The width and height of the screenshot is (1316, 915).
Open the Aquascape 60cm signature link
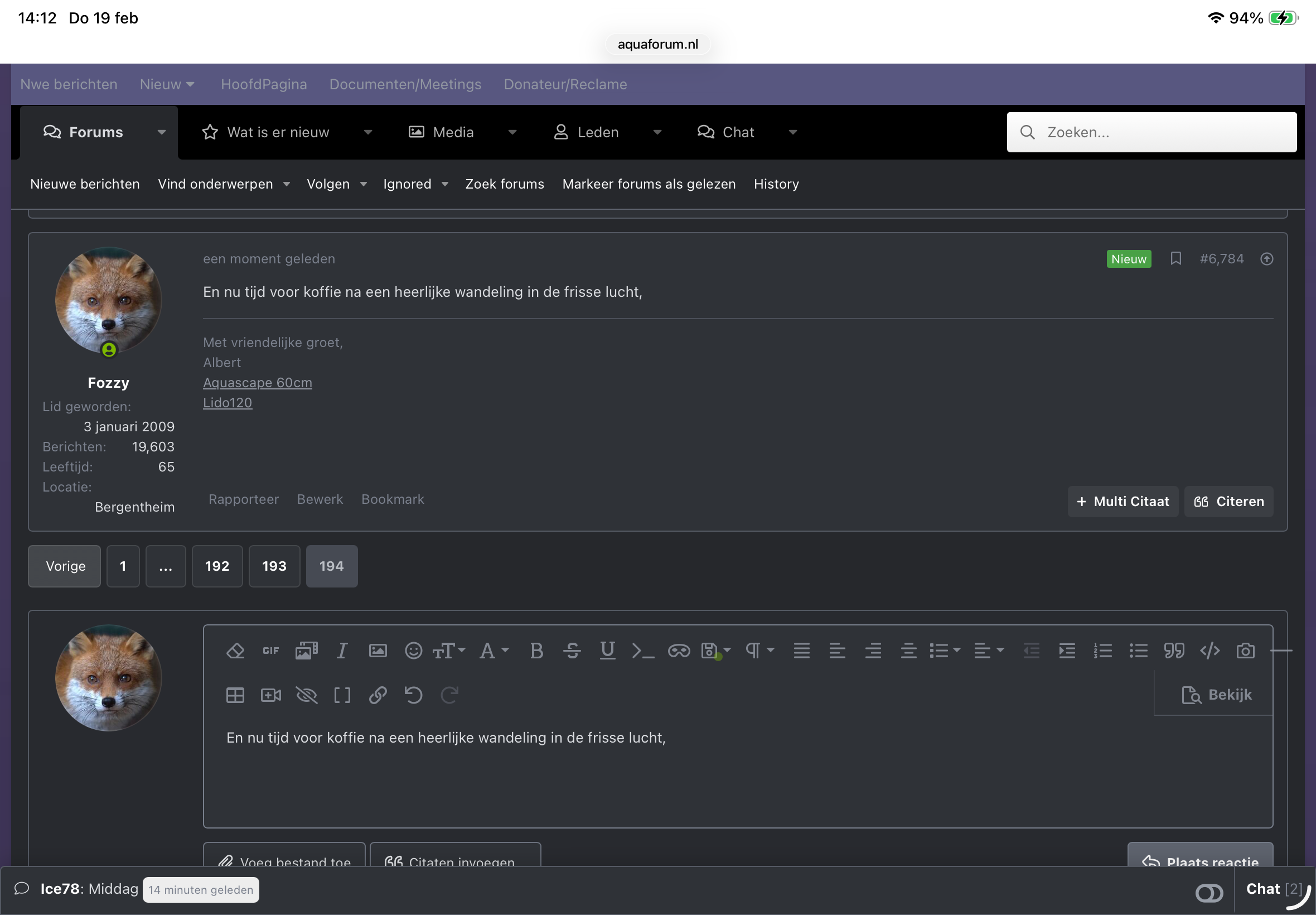pyautogui.click(x=257, y=382)
